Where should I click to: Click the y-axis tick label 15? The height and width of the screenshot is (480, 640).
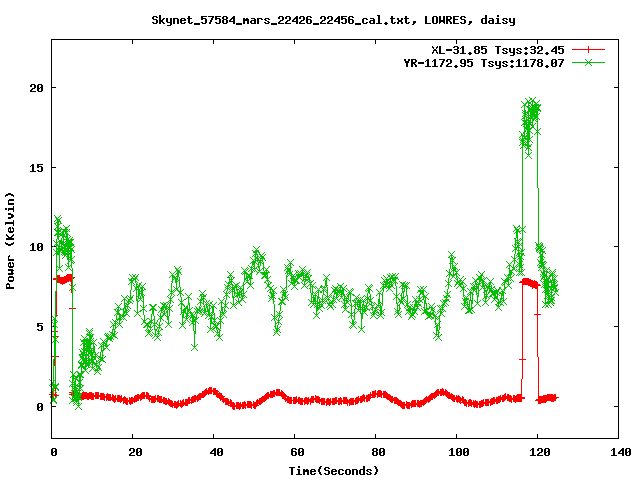coord(36,167)
